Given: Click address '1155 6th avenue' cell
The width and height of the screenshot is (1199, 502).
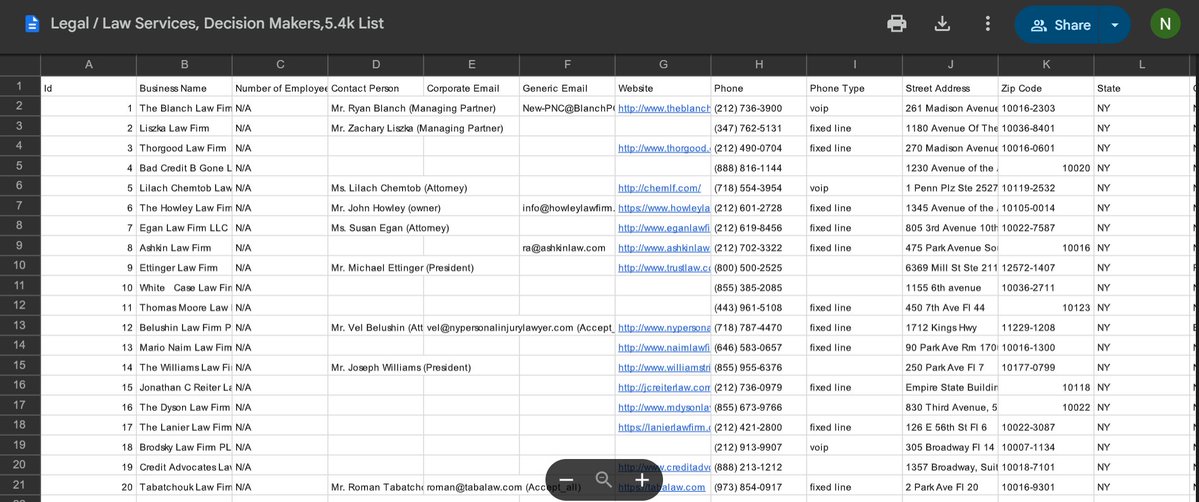Looking at the screenshot, I should pos(950,288).
